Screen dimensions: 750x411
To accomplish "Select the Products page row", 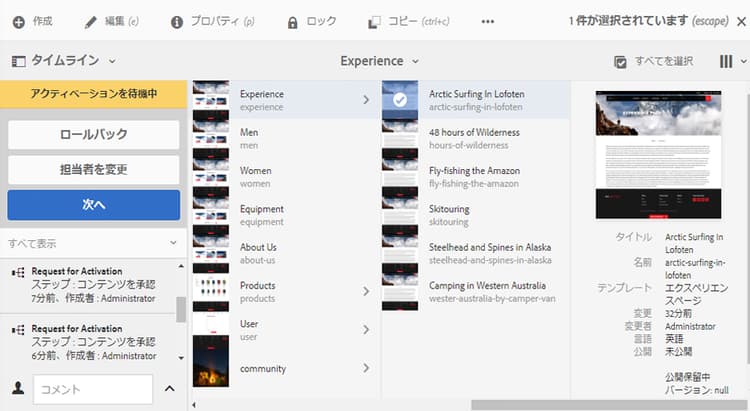I will click(x=286, y=291).
